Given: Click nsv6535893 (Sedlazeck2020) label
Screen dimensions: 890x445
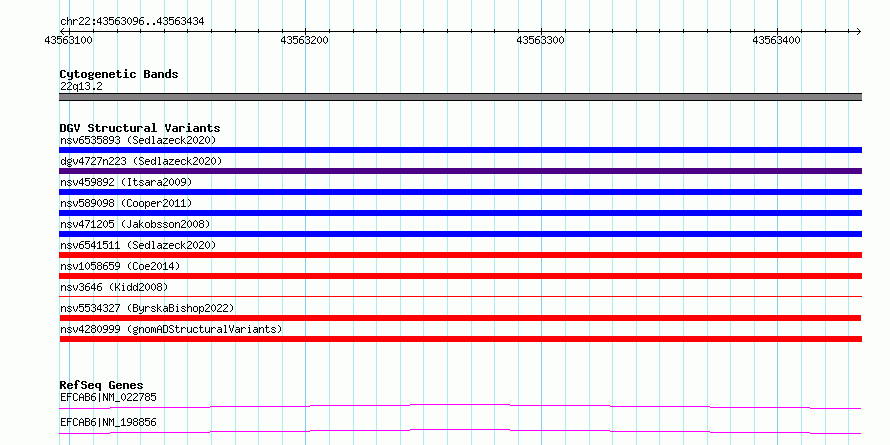Looking at the screenshot, I should pos(138,140).
